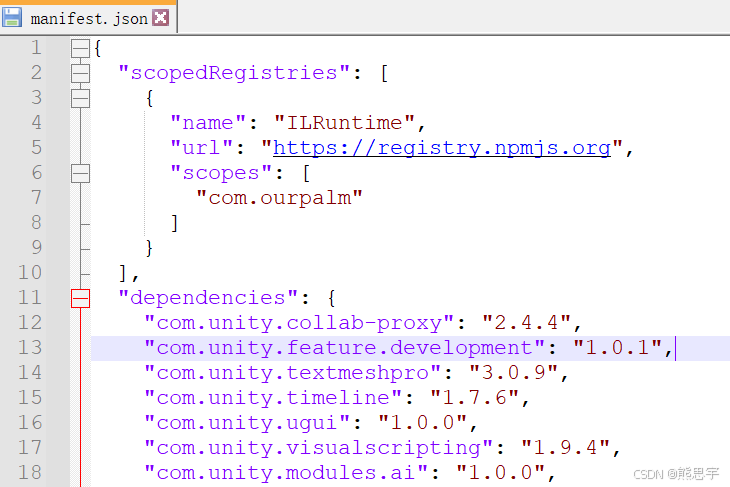This screenshot has height=487, width=730.
Task: Click the closing bracket on line 8
Action: pyautogui.click(x=174, y=223)
